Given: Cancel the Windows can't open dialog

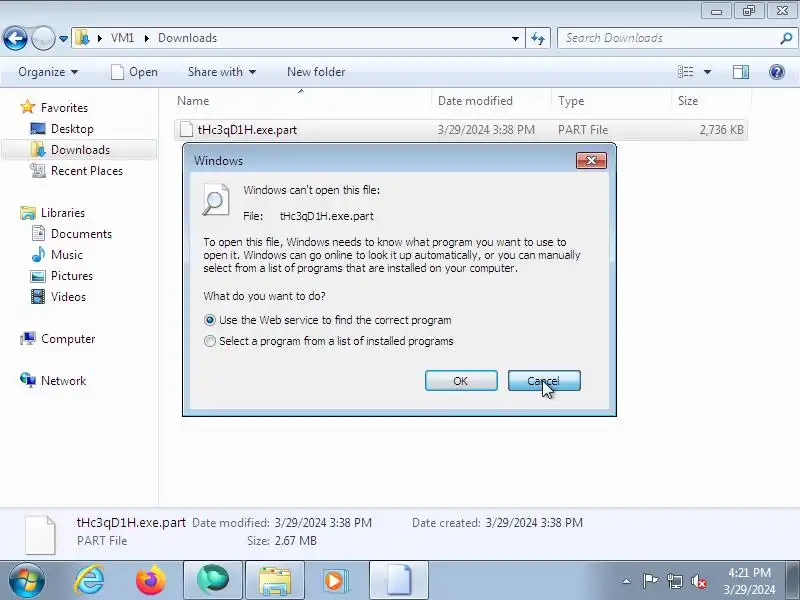Looking at the screenshot, I should (x=544, y=381).
